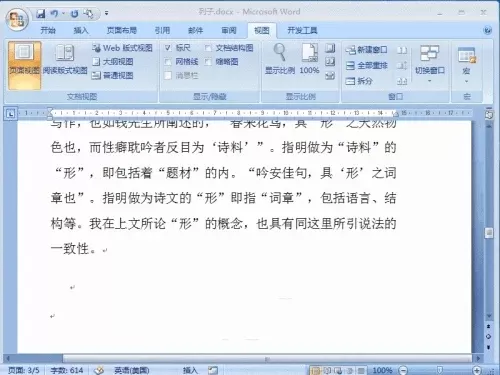
Task: Switch to Web 版式视图
Action: click(122, 48)
